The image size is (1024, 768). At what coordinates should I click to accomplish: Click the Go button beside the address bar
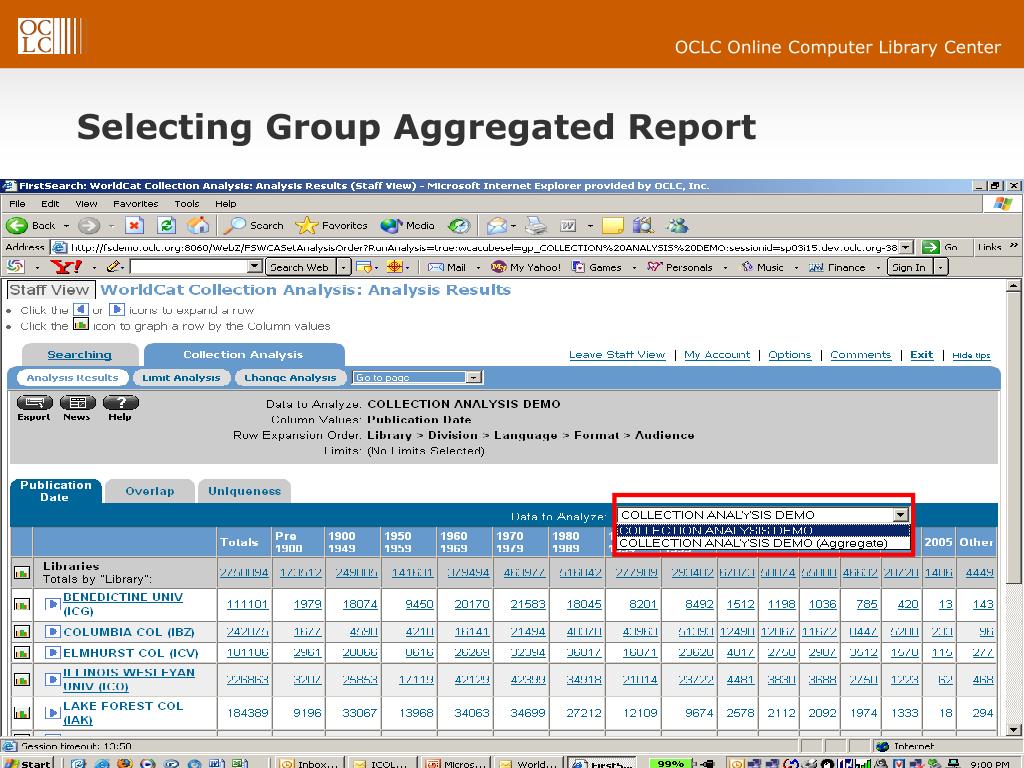click(x=940, y=248)
